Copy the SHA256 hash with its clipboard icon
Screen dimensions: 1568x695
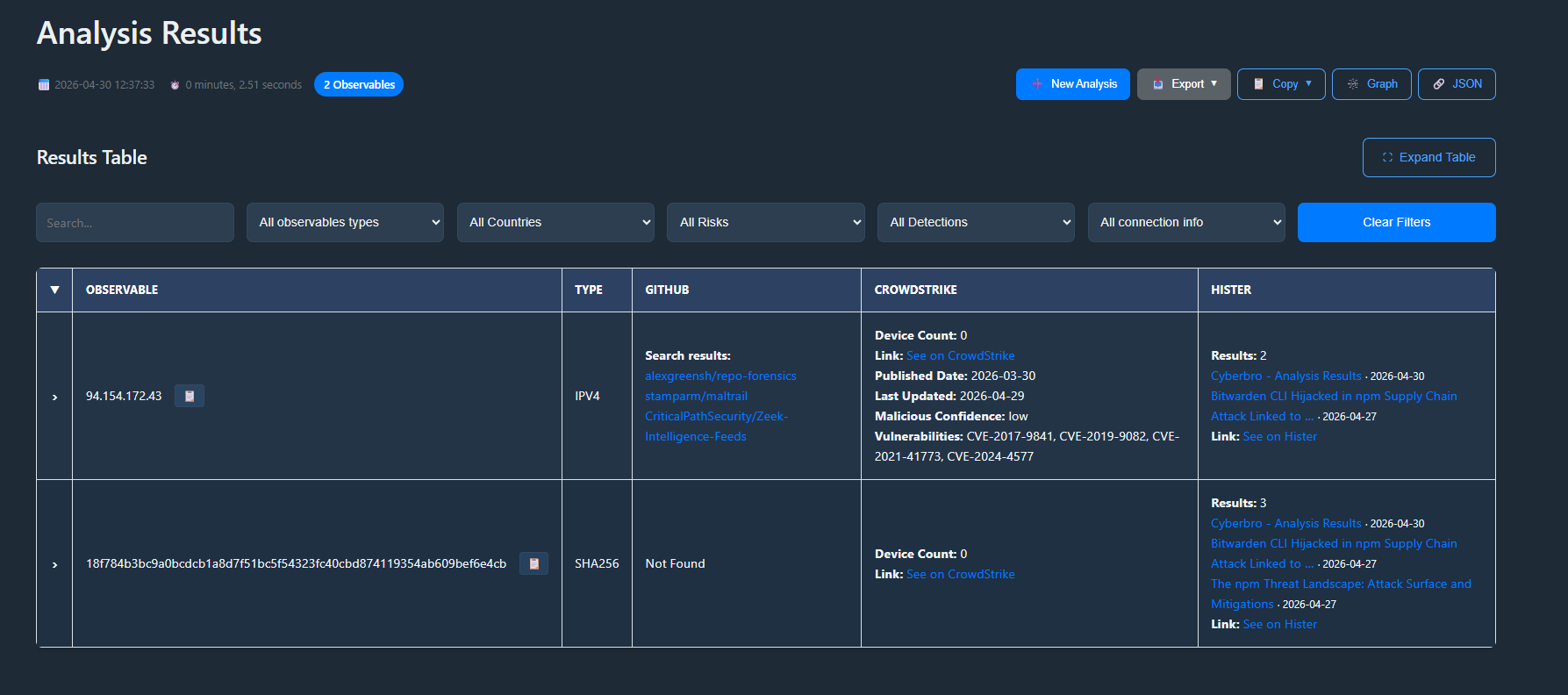[533, 563]
